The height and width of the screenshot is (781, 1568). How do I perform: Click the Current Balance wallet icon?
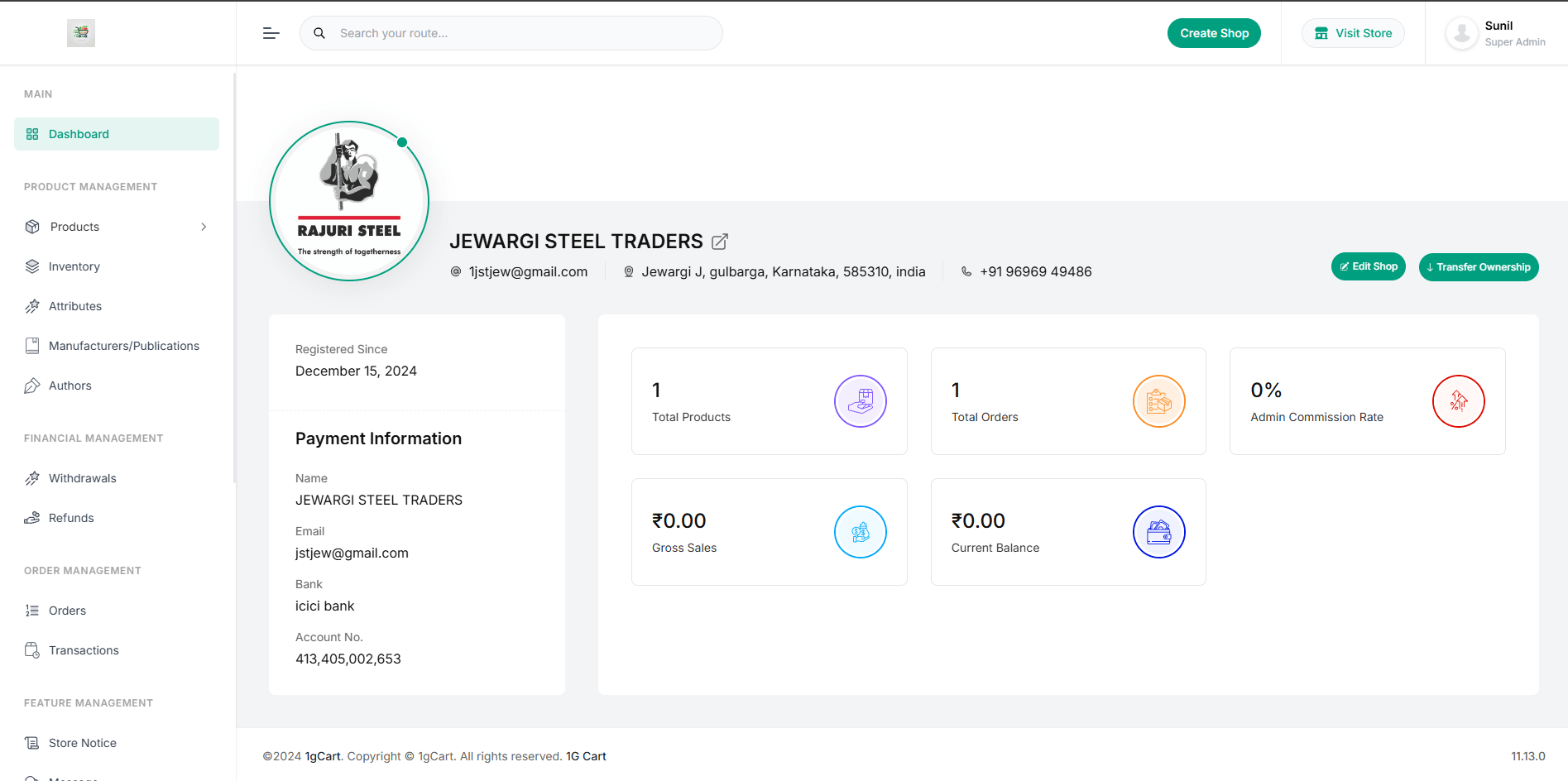(x=1159, y=532)
